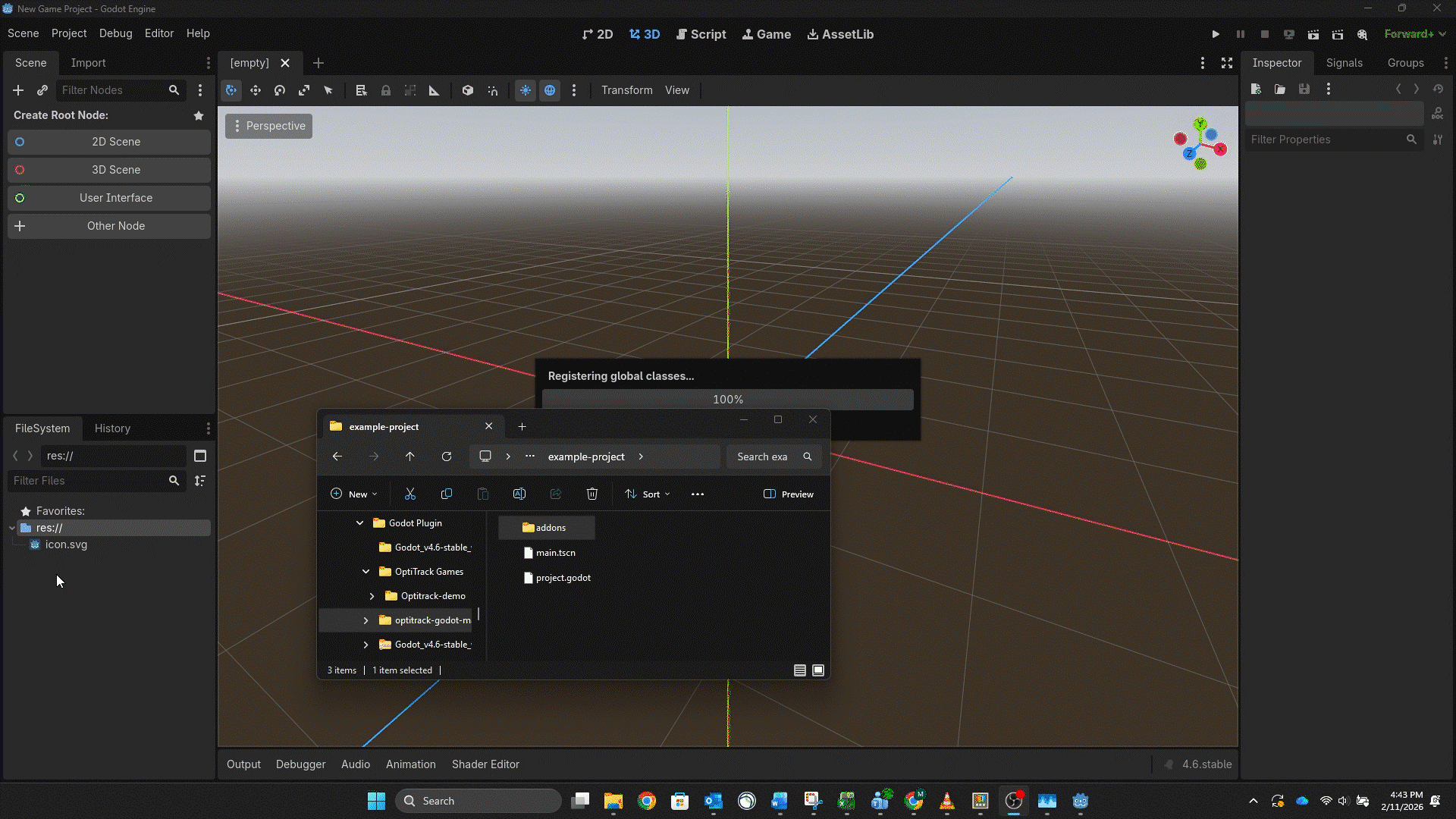1456x819 pixels.
Task: Expand the Godot_v4.6-stable folder tree item
Action: point(365,645)
